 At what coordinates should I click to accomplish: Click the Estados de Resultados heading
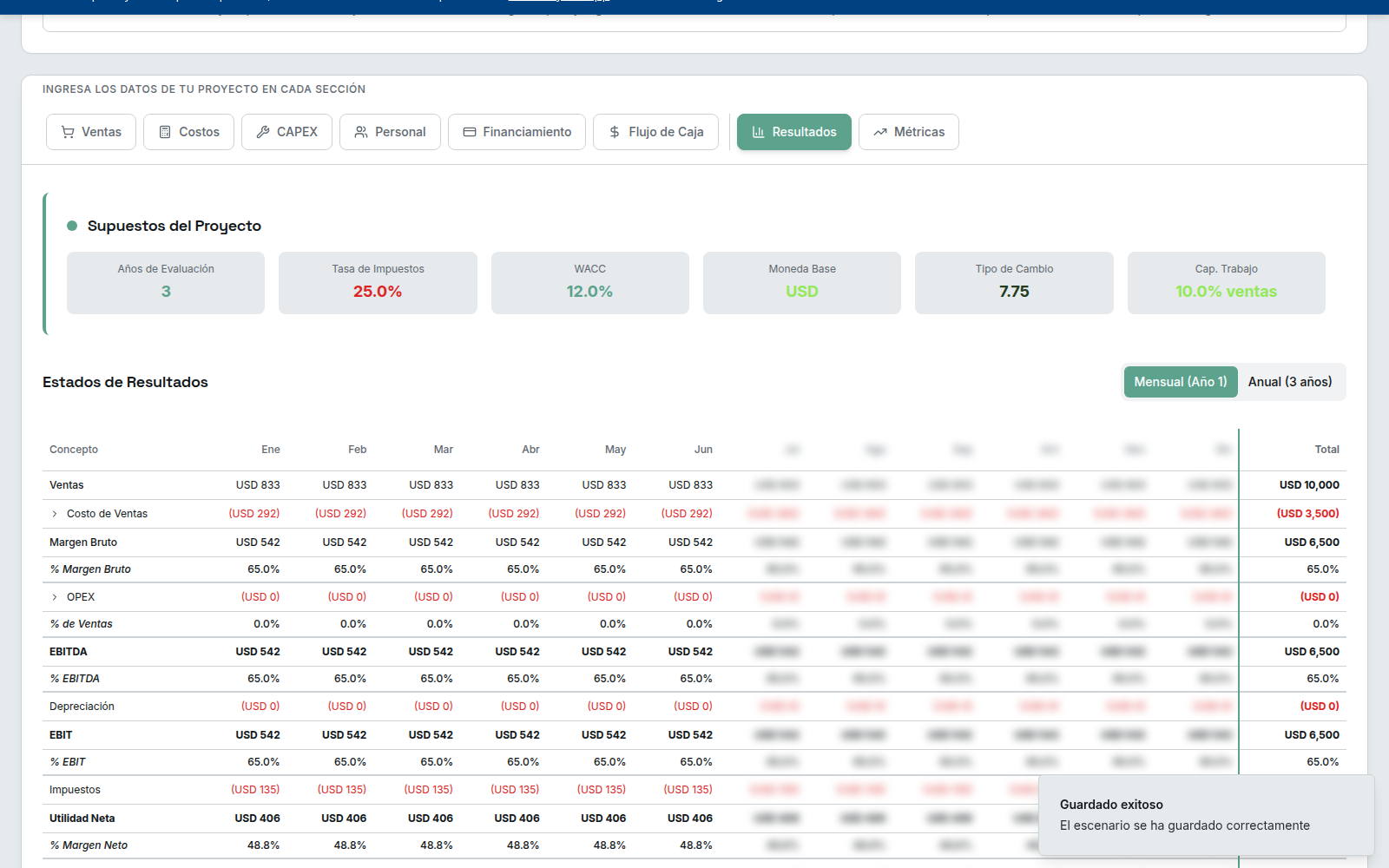tap(125, 382)
